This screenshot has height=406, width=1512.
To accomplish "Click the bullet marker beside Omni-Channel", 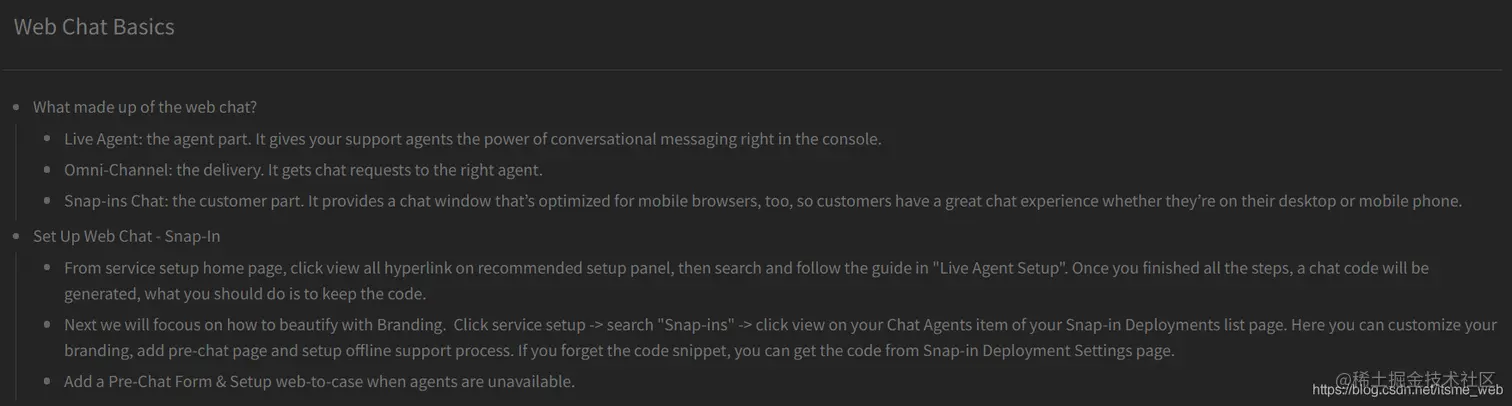I will (x=48, y=170).
